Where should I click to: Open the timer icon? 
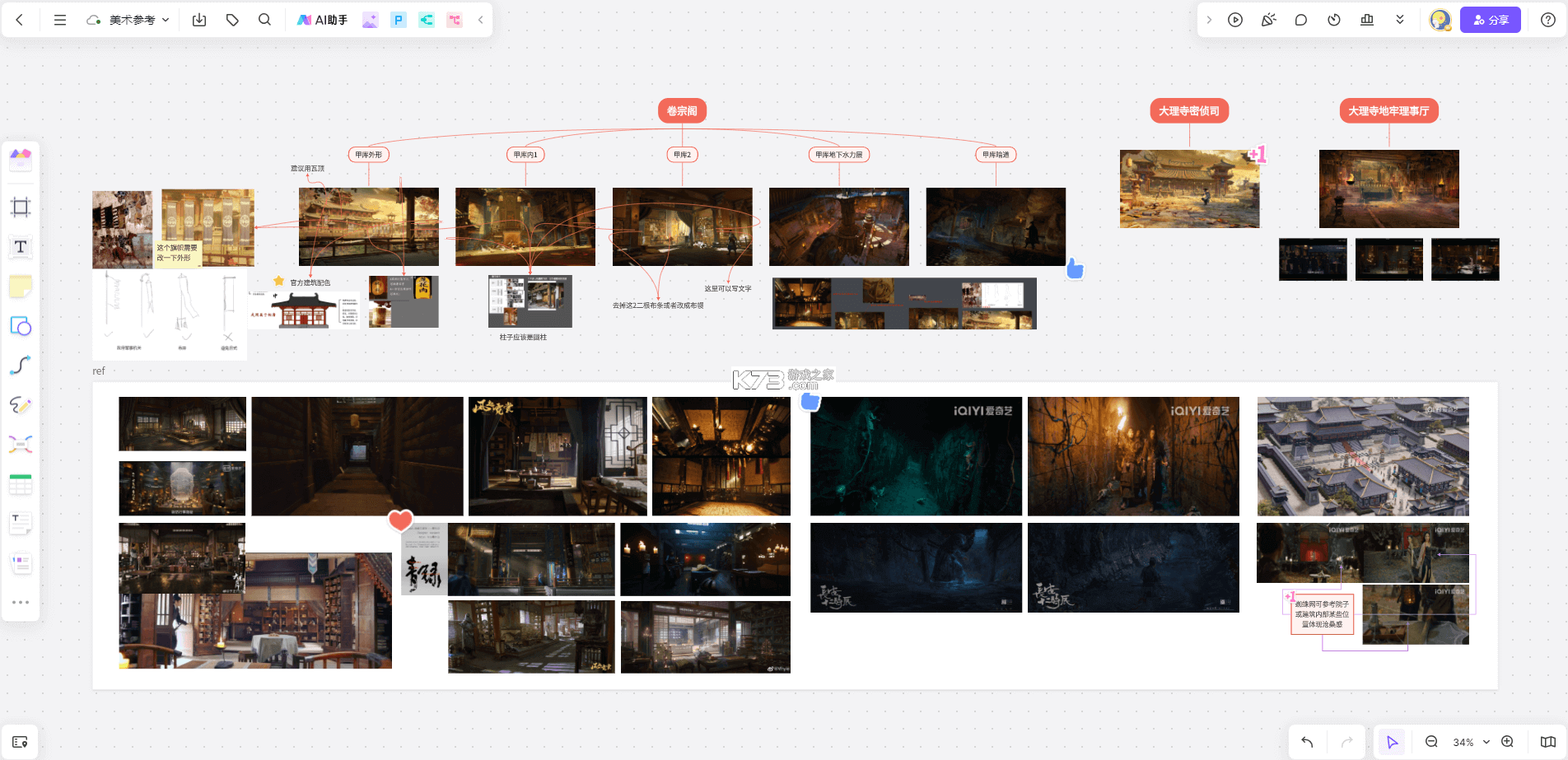click(1334, 20)
